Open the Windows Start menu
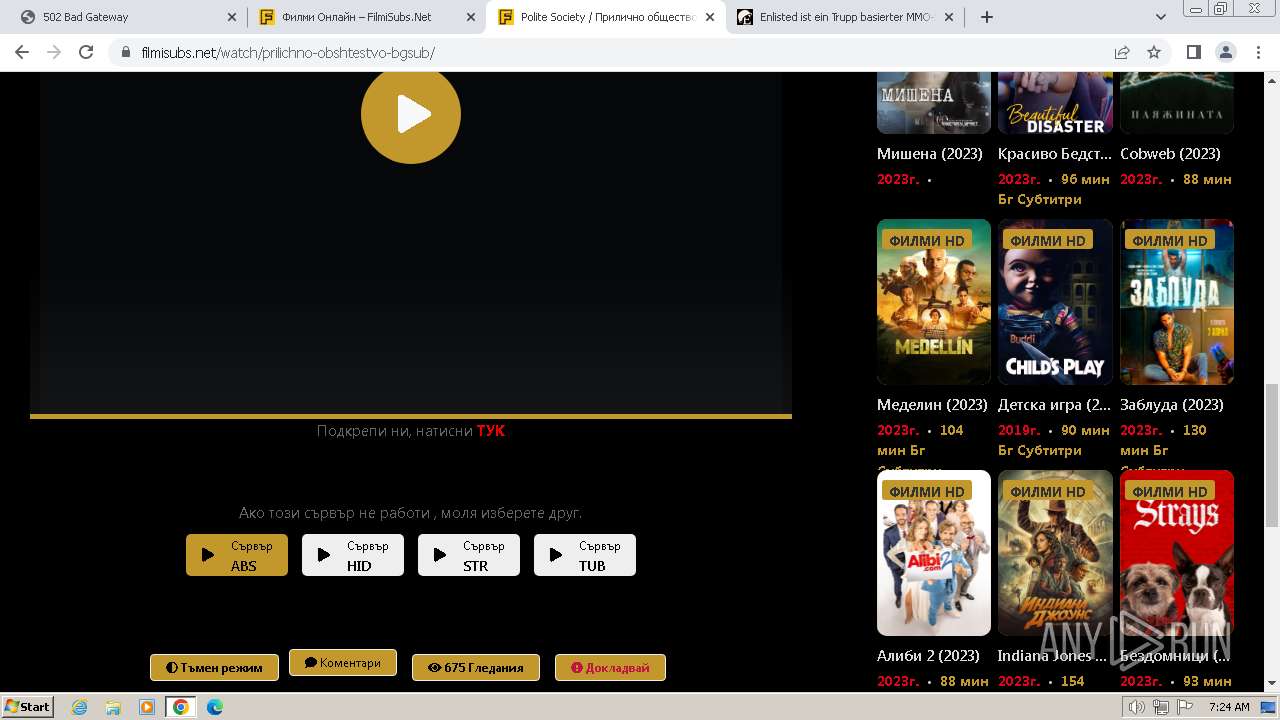Screen dimensions: 1280x720 (27, 706)
